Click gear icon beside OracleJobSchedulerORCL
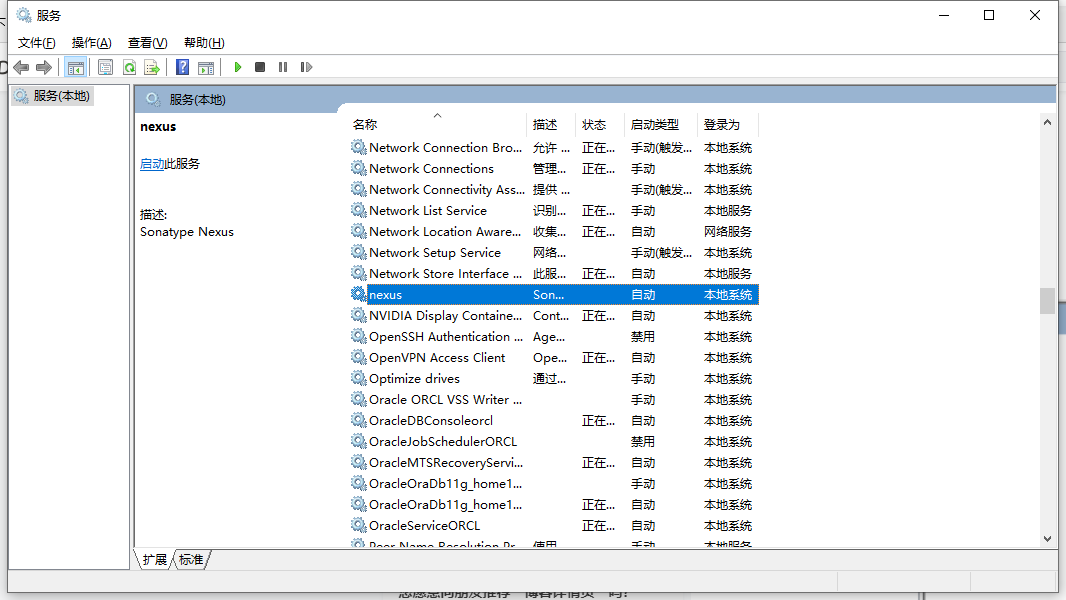1066x600 pixels. (358, 442)
